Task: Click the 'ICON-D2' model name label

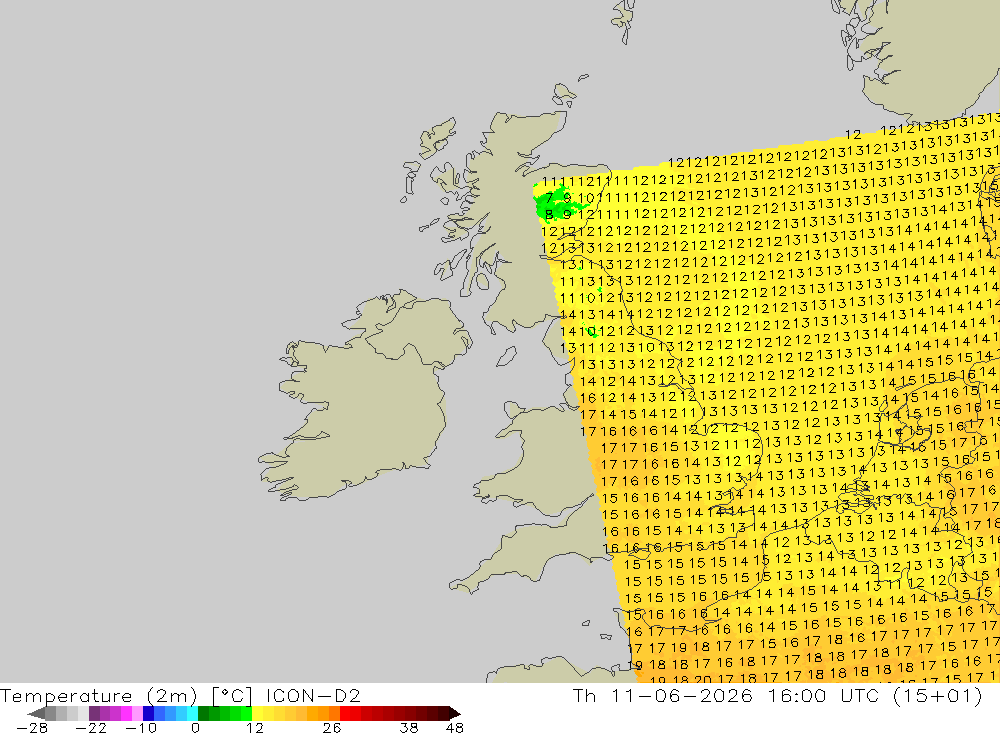Action: click(x=313, y=695)
